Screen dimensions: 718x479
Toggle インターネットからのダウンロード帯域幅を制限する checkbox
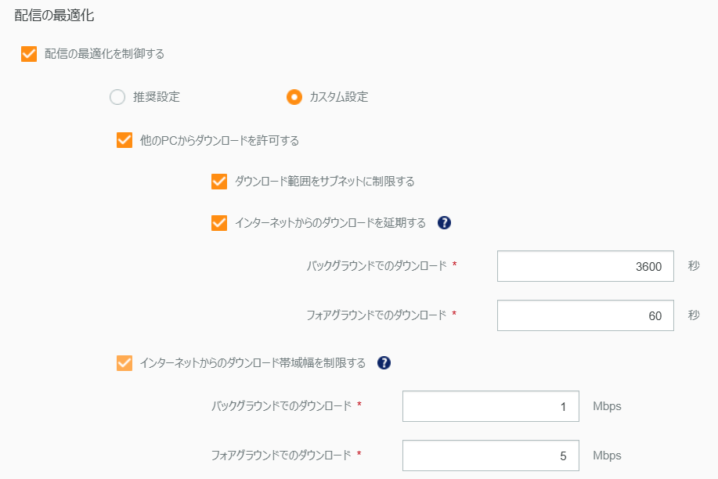coord(124,363)
